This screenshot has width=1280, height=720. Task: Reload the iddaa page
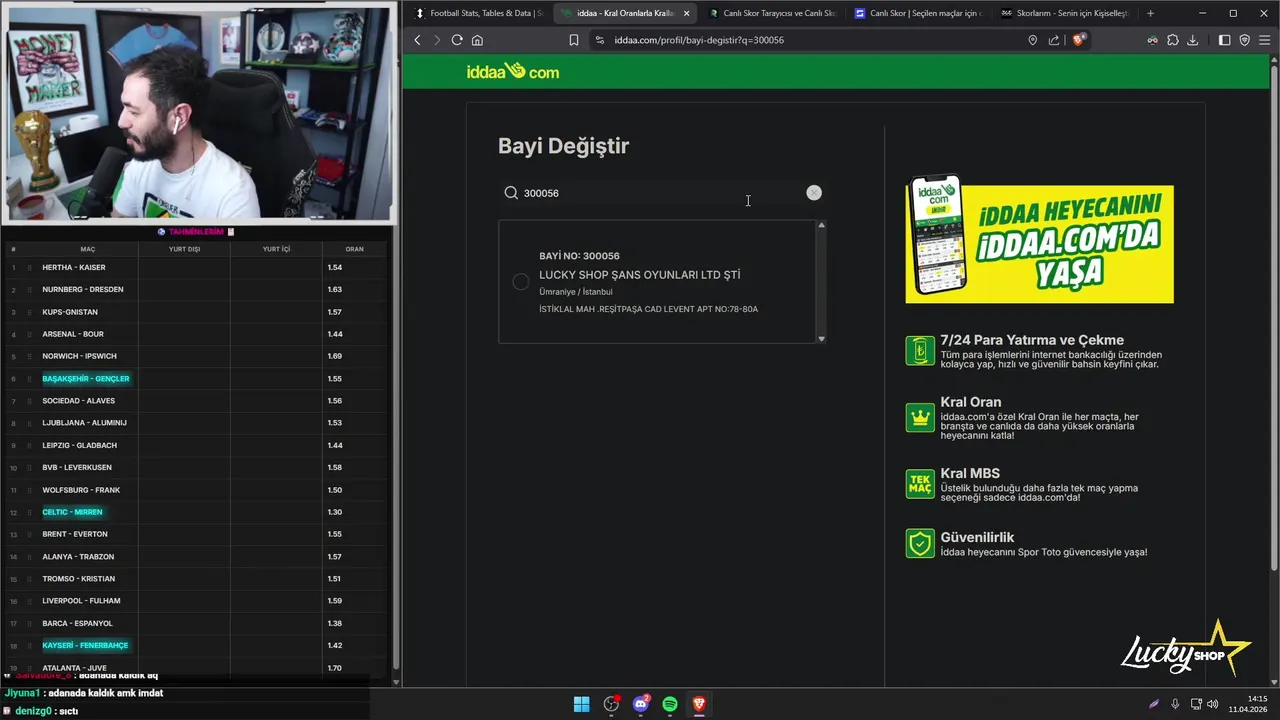[x=457, y=40]
